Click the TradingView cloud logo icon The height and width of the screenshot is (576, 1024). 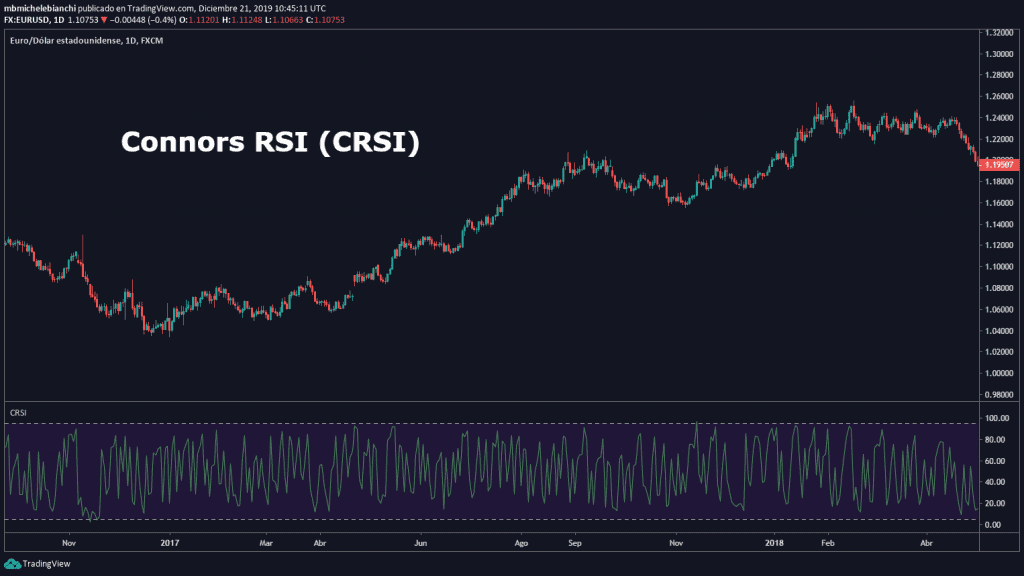pyautogui.click(x=12, y=564)
